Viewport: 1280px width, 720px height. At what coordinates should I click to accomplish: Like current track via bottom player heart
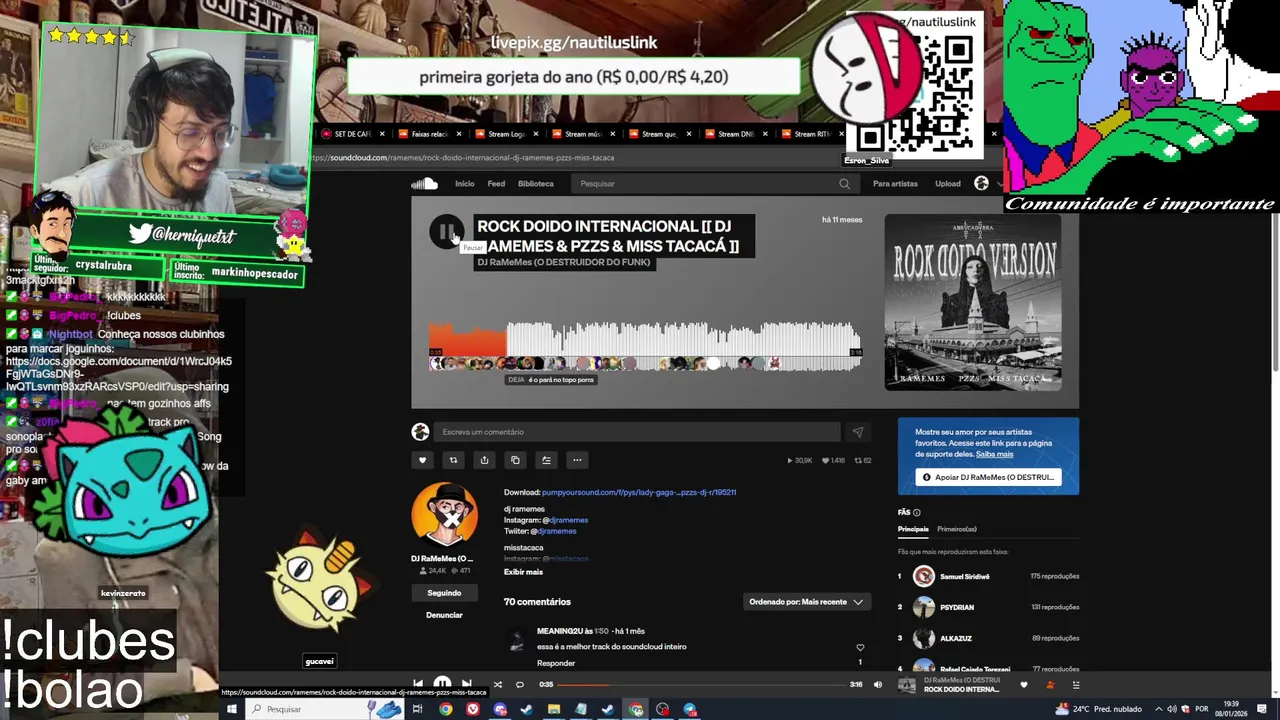(x=1023, y=685)
